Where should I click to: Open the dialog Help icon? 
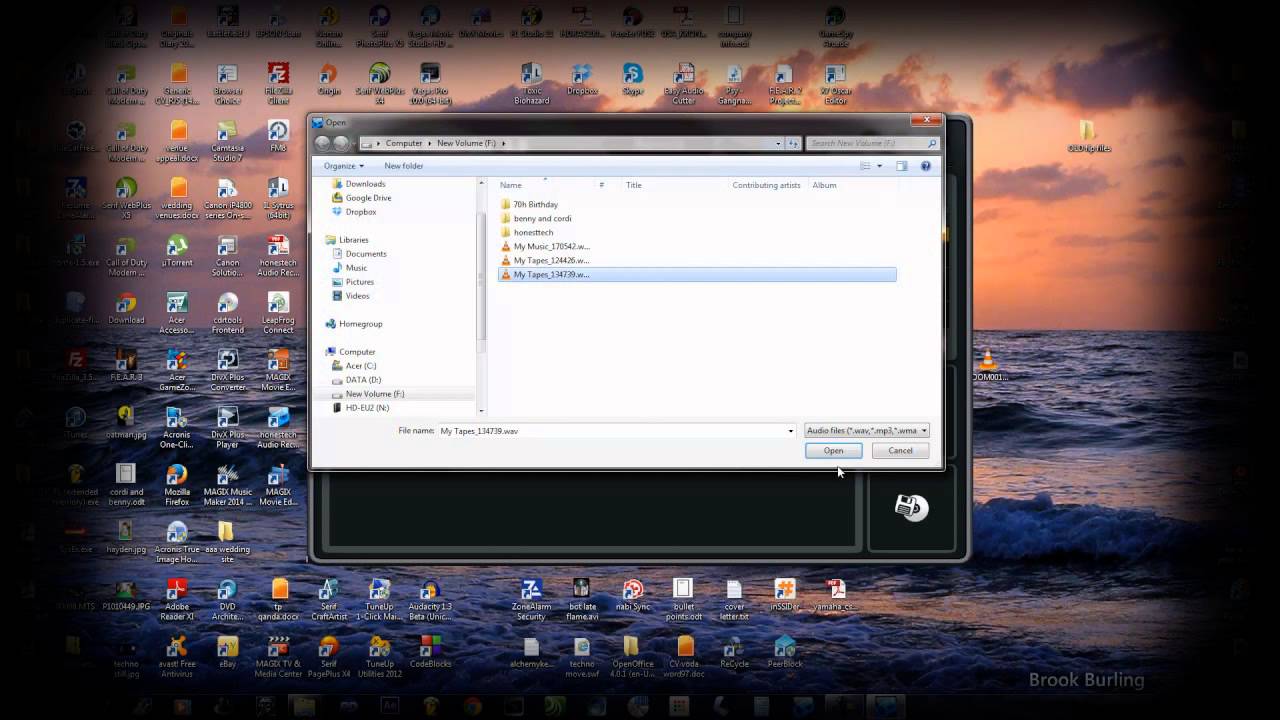point(926,166)
